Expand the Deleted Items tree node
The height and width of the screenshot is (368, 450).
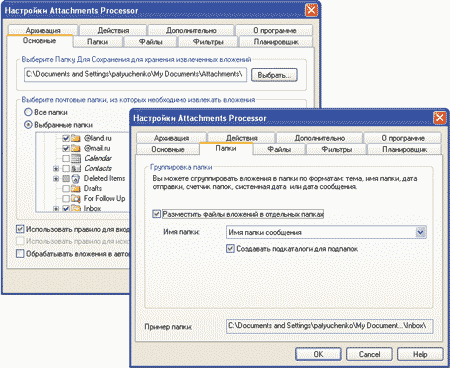[x=56, y=179]
